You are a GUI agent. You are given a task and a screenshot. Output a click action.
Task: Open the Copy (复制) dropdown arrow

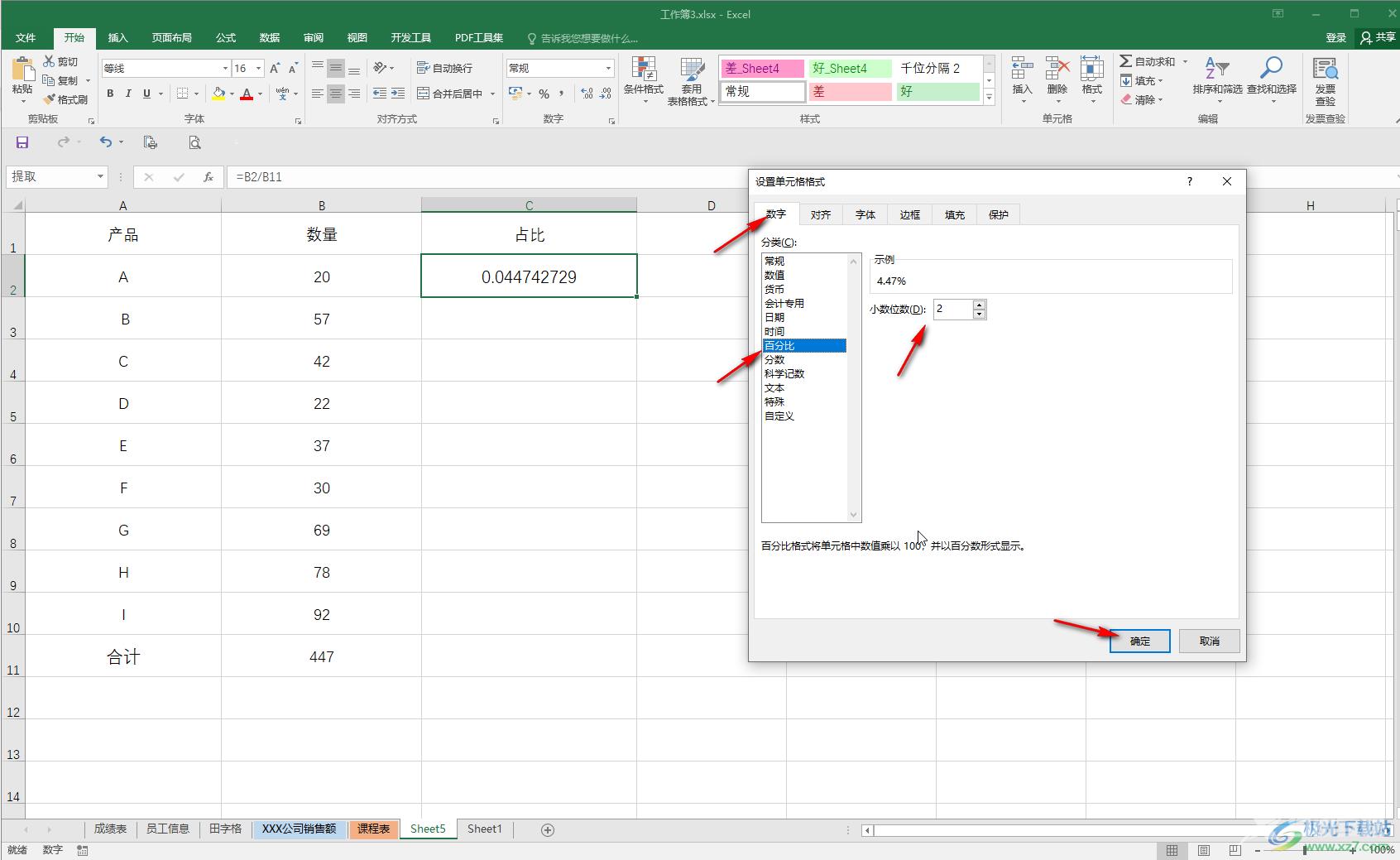pos(88,81)
